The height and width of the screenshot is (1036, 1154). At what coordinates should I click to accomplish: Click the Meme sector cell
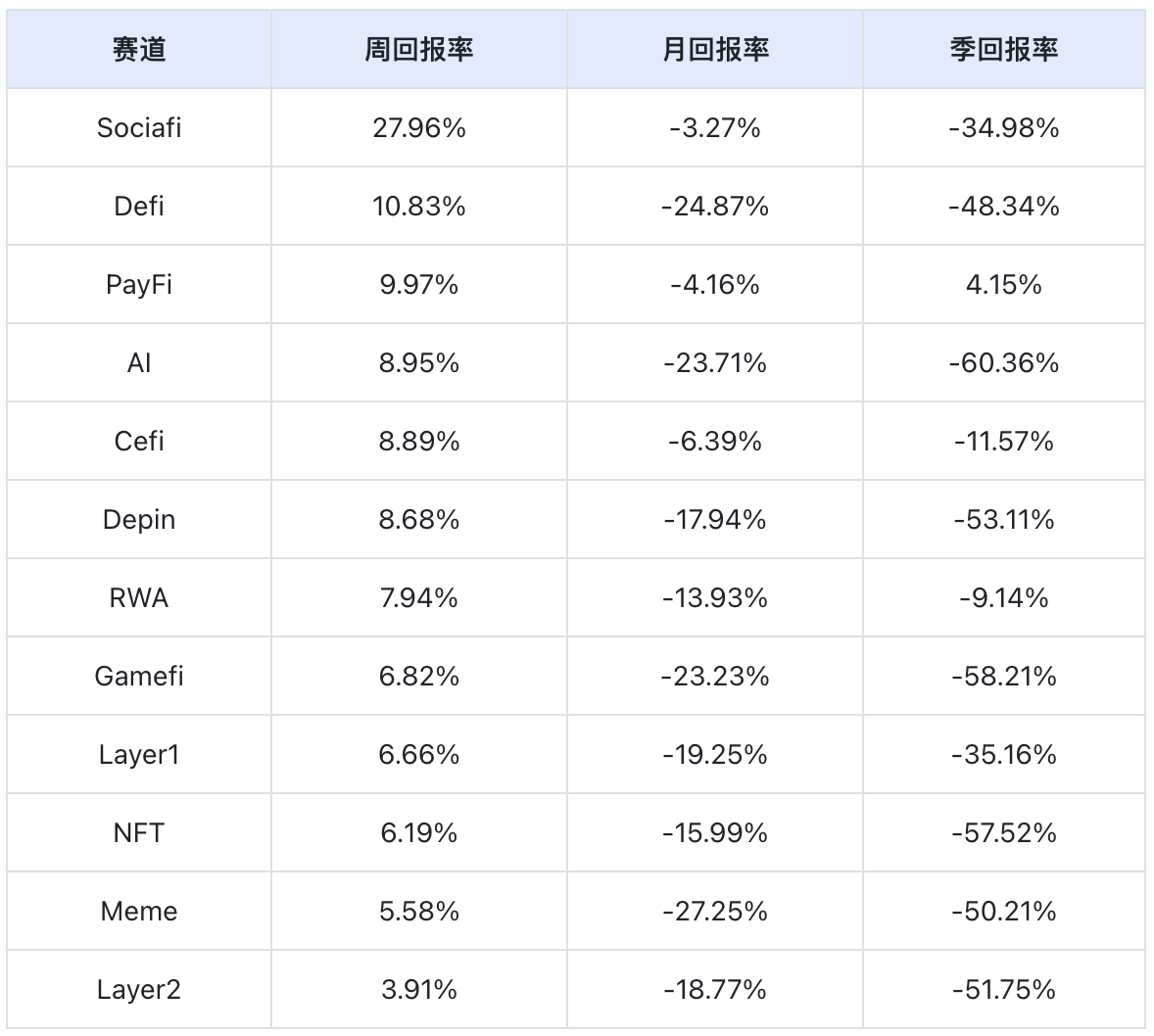(139, 912)
